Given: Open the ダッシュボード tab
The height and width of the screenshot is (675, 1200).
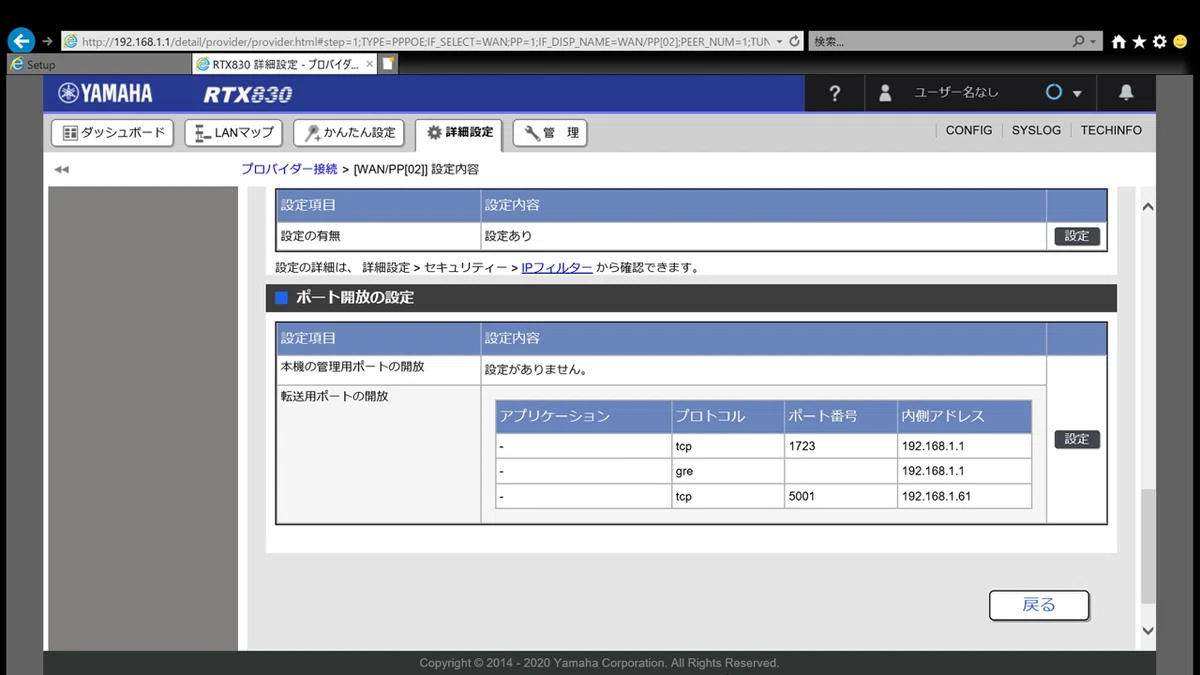Looking at the screenshot, I should [113, 133].
